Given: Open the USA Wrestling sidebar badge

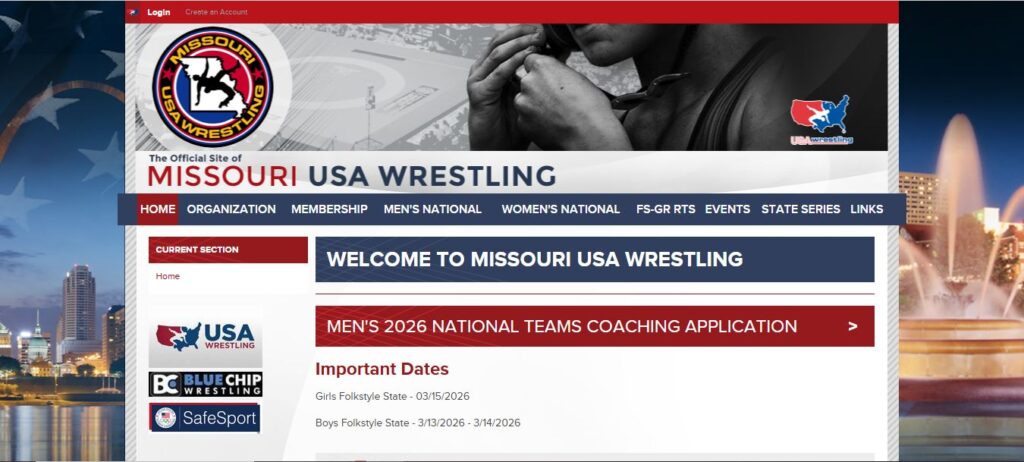Looking at the screenshot, I should tap(205, 338).
